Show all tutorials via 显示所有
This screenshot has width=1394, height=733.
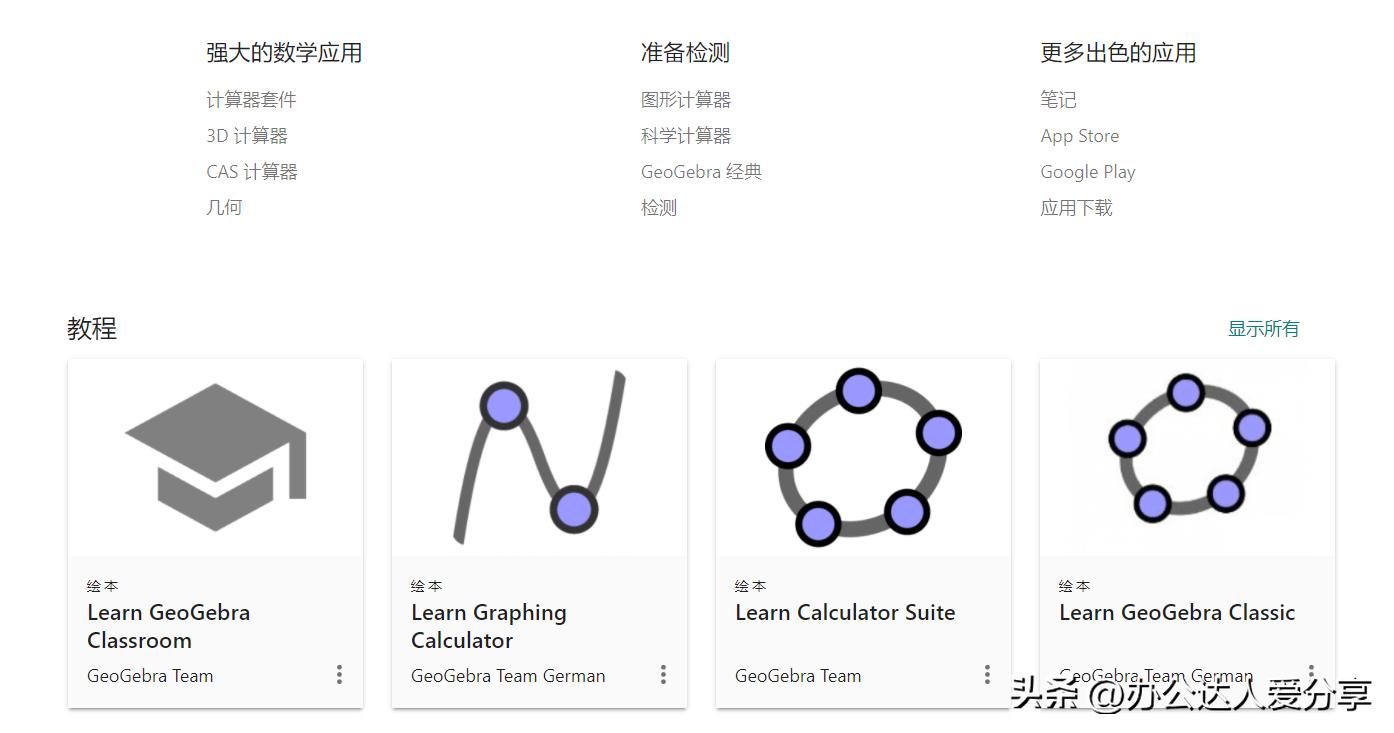coord(1262,327)
